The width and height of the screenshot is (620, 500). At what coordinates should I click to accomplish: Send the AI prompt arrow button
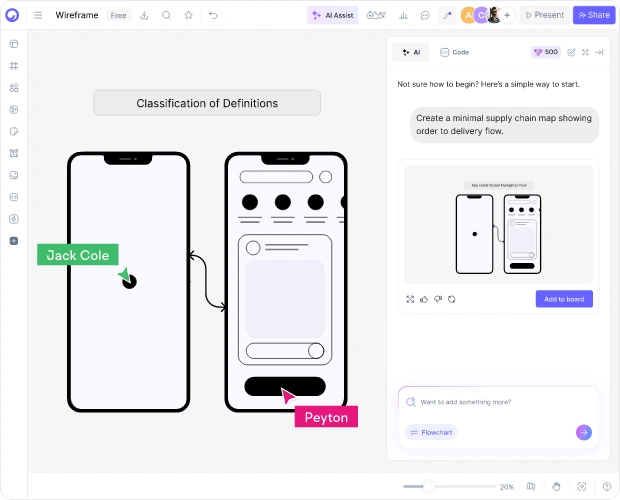pos(584,432)
